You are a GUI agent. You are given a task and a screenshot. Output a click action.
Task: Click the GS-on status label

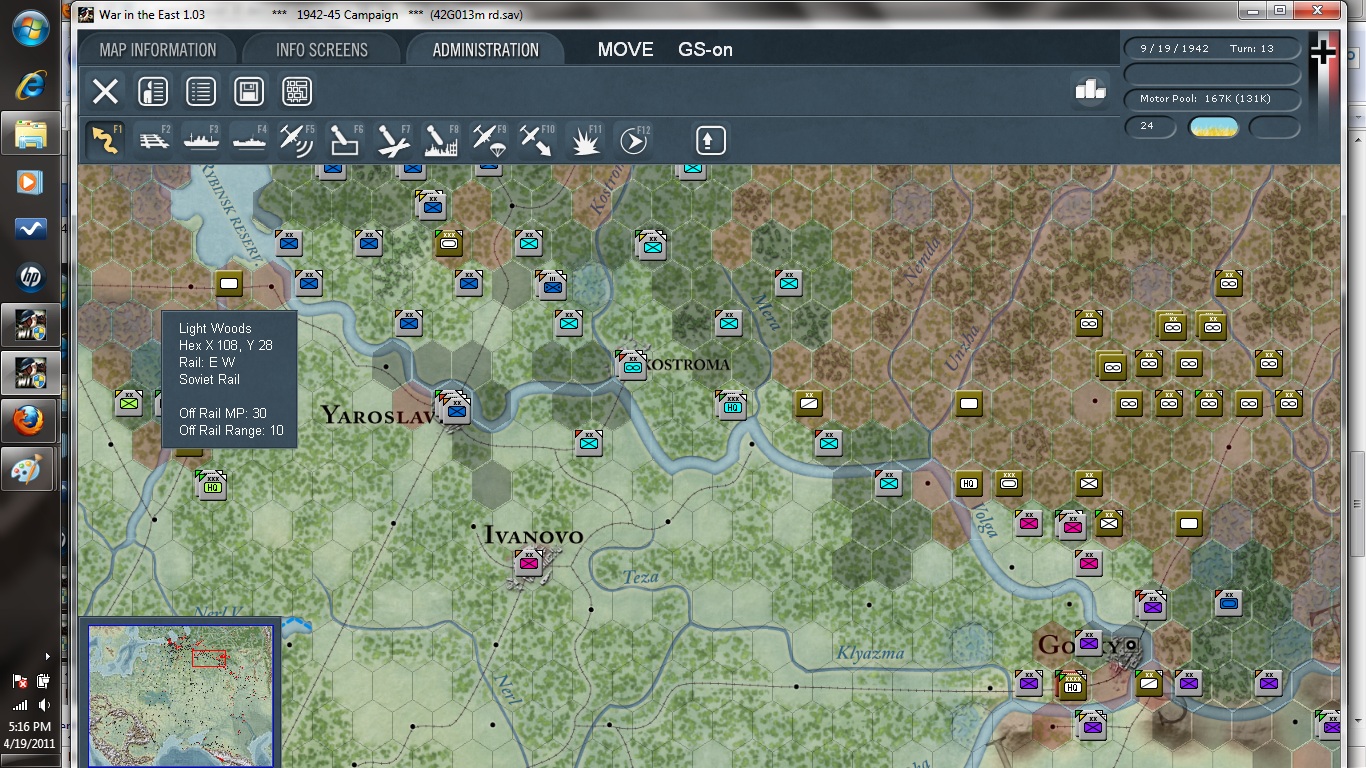705,50
